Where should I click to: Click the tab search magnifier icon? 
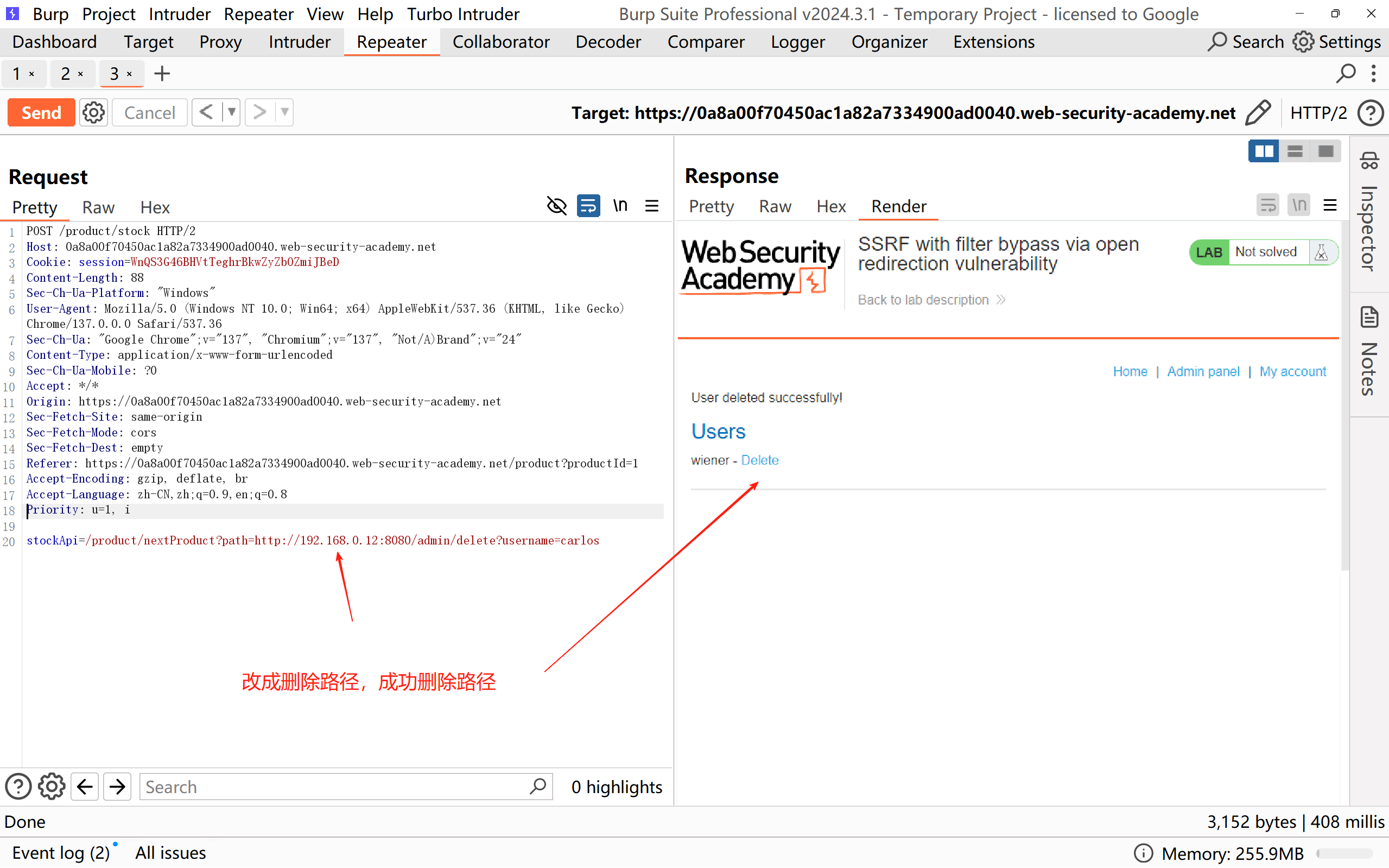pos(1346,73)
